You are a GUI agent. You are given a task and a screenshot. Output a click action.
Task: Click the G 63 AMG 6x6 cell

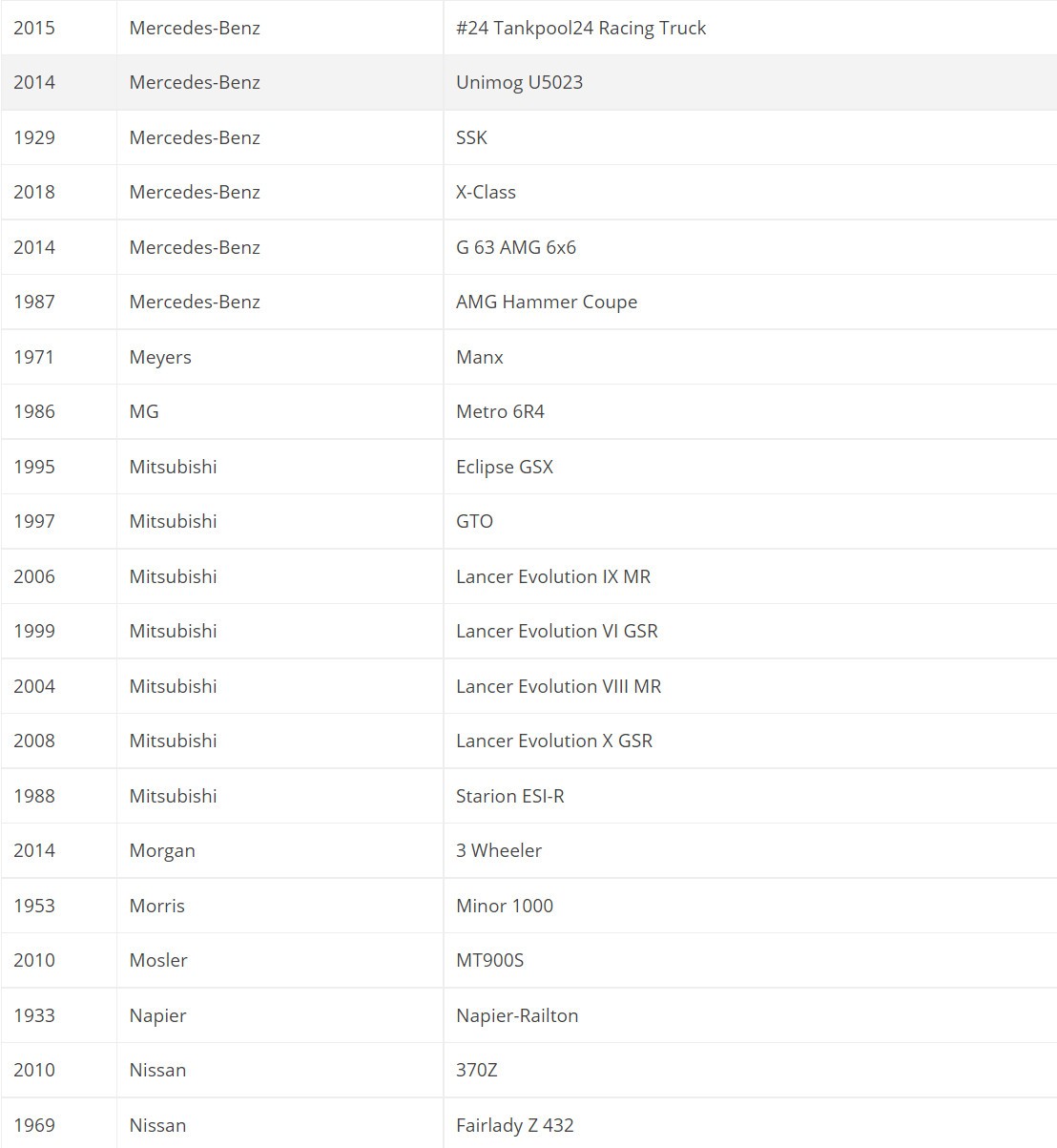coord(516,247)
